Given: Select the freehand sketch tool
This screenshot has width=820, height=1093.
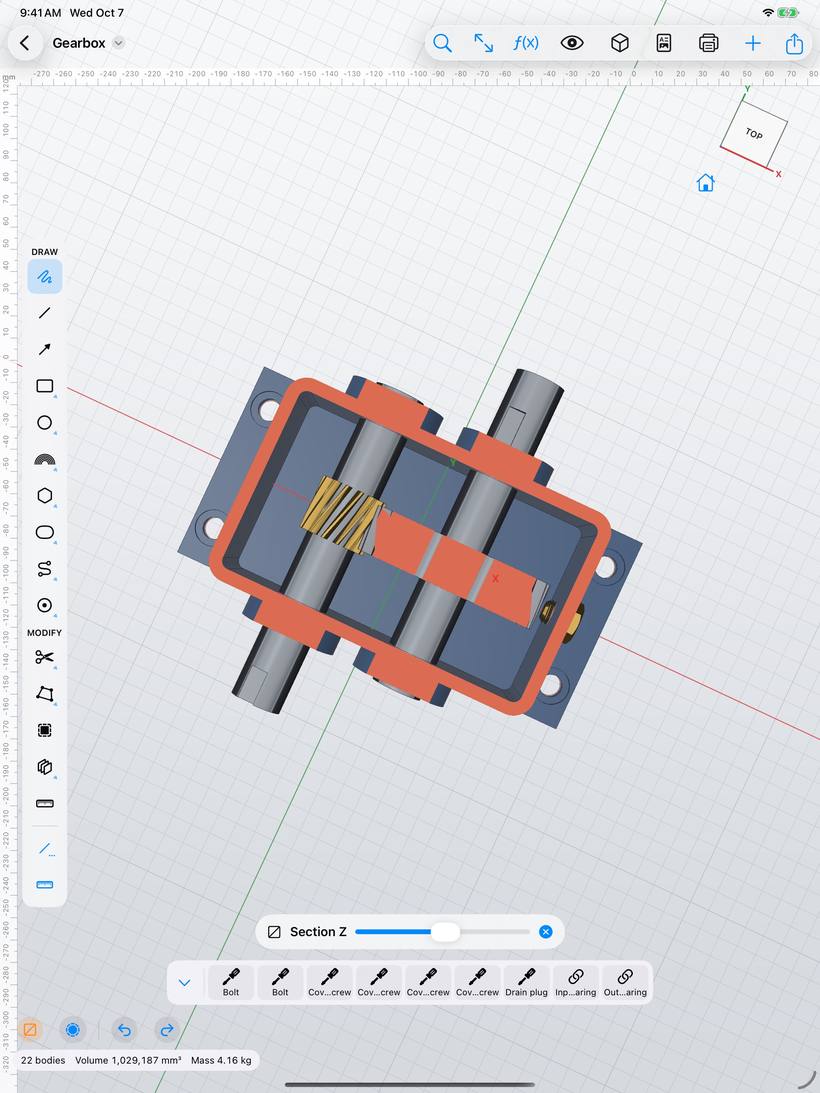Looking at the screenshot, I should 45,277.
